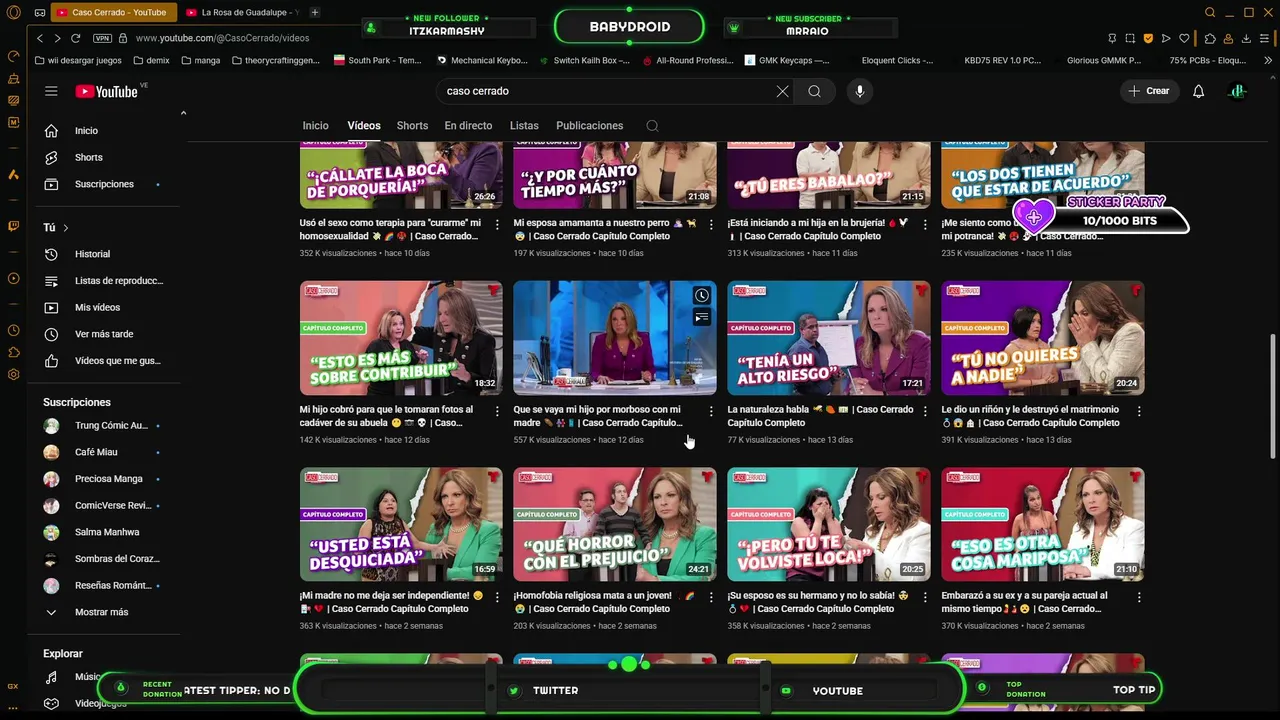Search within the channel using the magnifier
This screenshot has width=1280, height=720.
(652, 126)
